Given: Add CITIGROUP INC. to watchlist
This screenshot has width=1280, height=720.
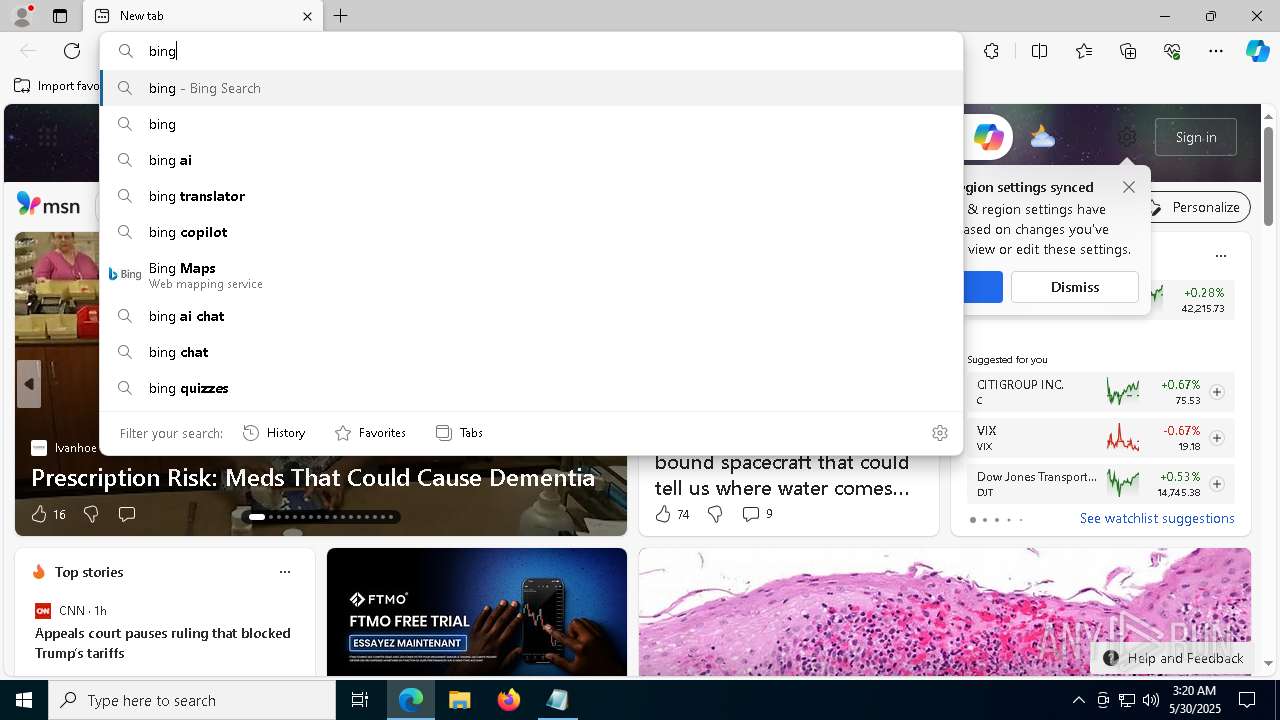Looking at the screenshot, I should coord(1217,392).
